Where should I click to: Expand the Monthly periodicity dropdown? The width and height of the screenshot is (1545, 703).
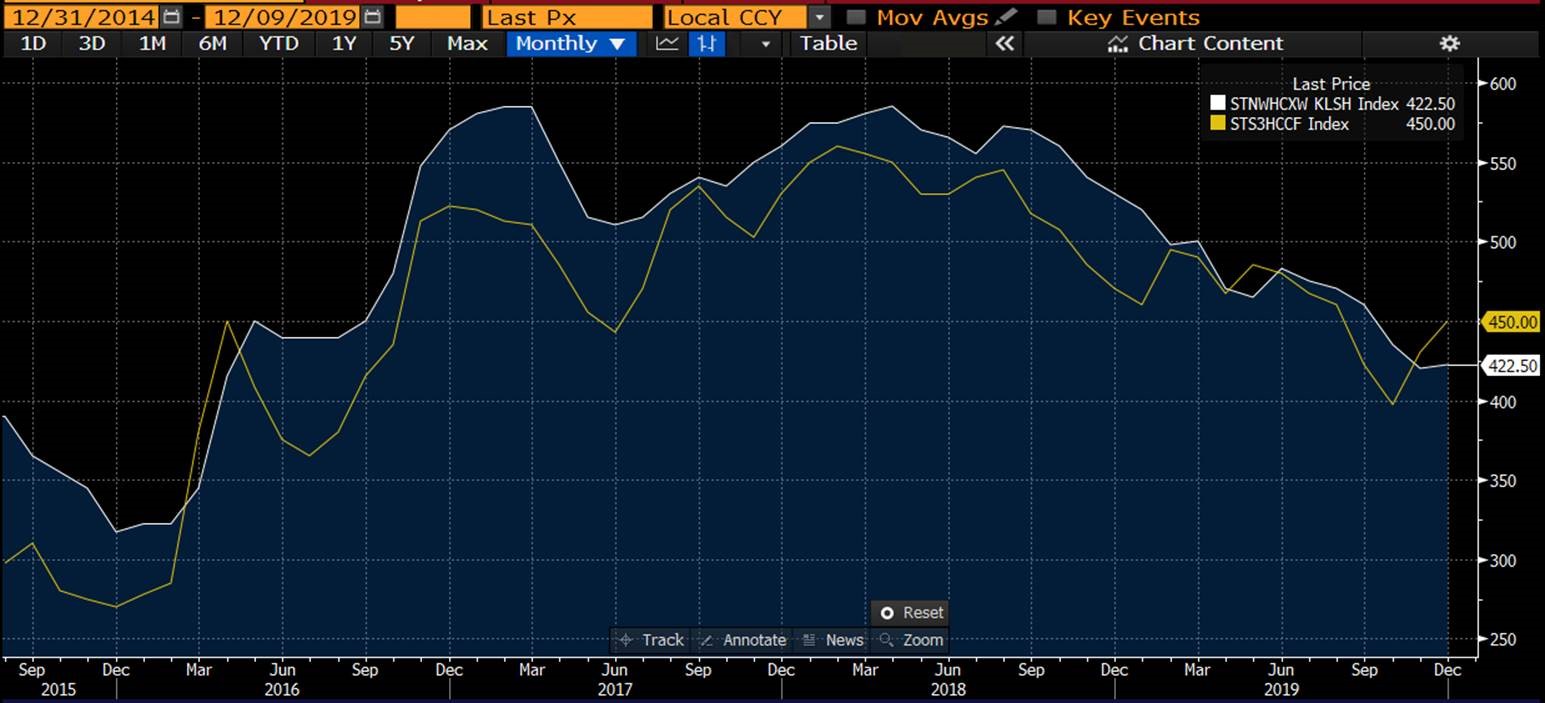(x=571, y=43)
